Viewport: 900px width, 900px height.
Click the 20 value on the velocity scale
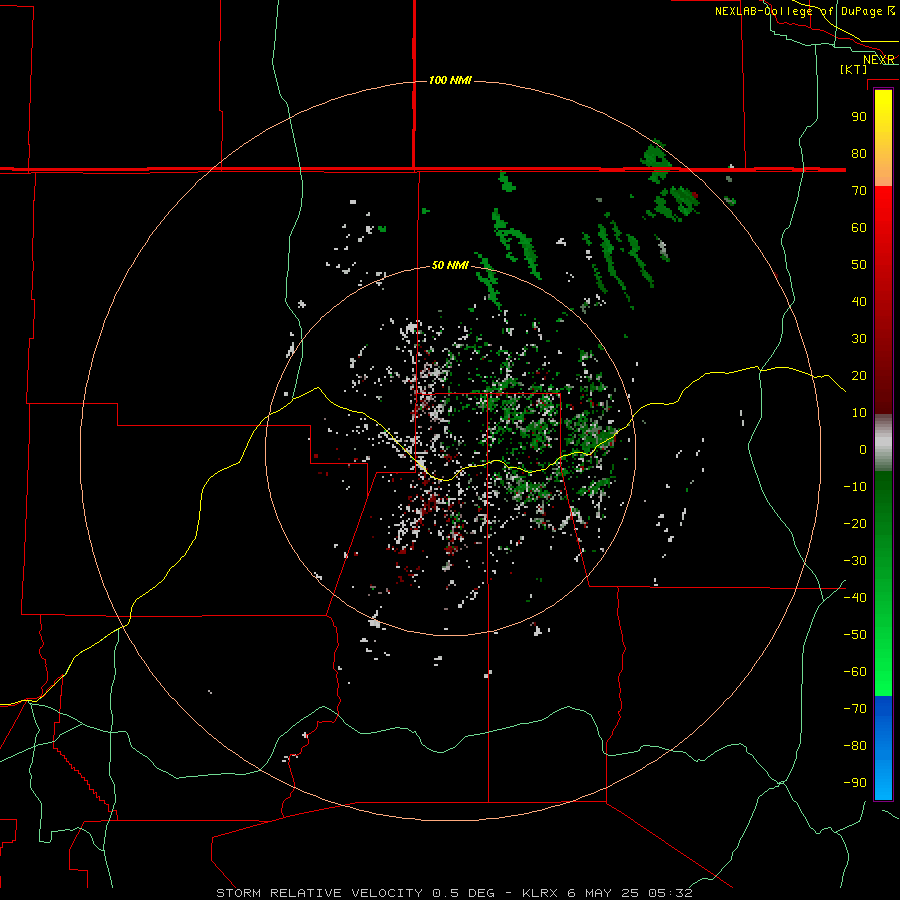pos(859,376)
